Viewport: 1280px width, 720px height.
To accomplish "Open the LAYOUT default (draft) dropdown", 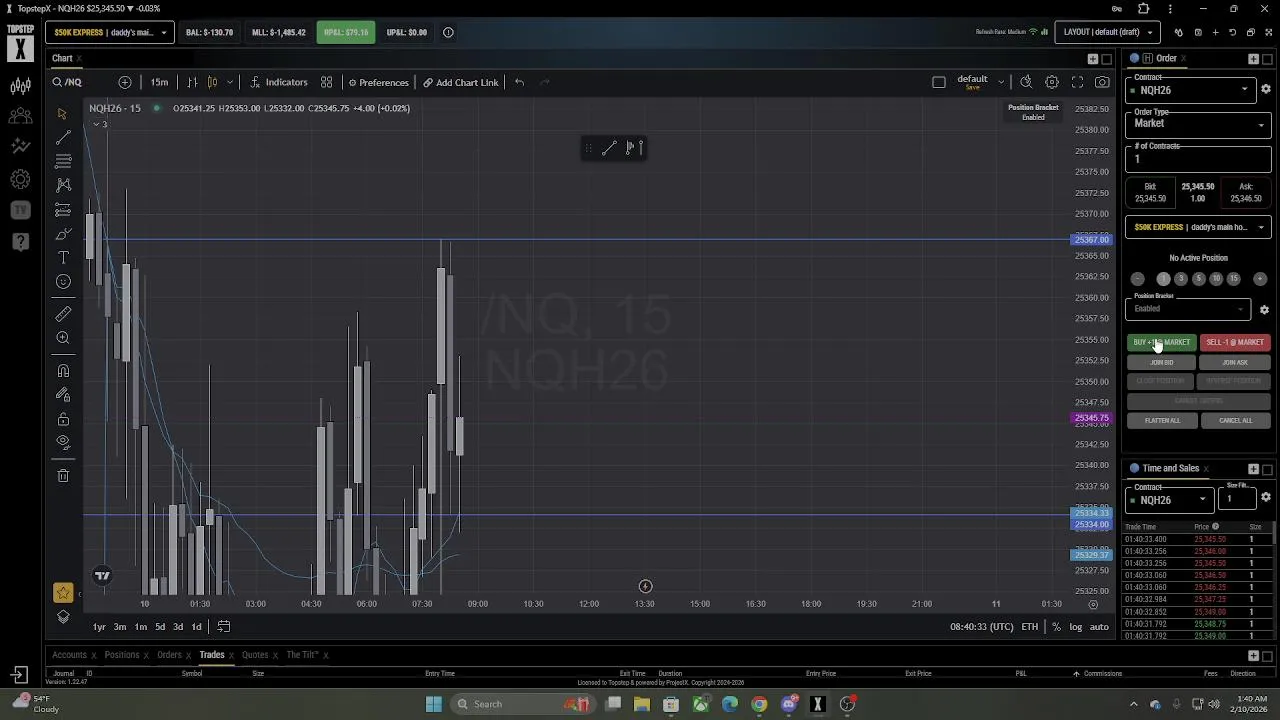I will click(1108, 32).
